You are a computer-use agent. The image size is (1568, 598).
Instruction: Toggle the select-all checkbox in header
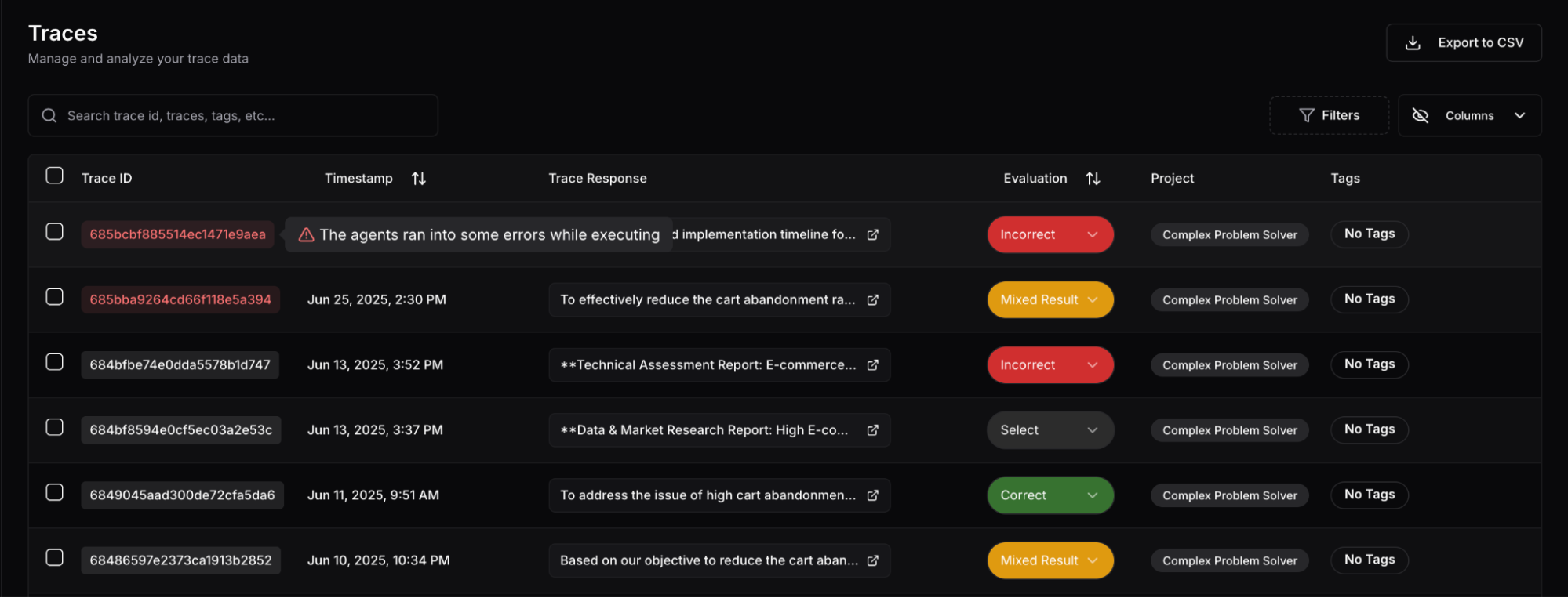tap(54, 176)
